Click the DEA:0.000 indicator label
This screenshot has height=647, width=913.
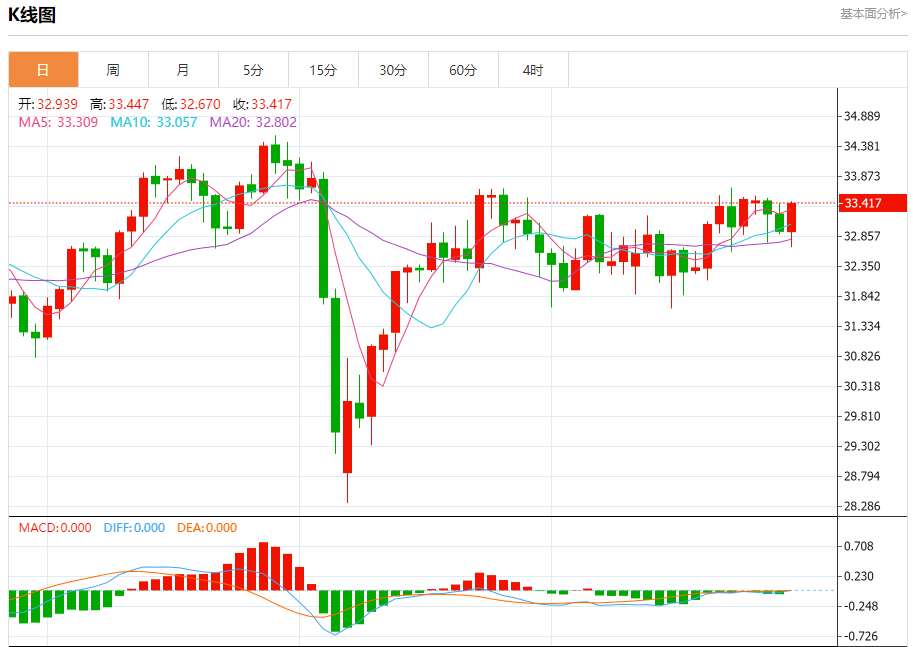[207, 528]
